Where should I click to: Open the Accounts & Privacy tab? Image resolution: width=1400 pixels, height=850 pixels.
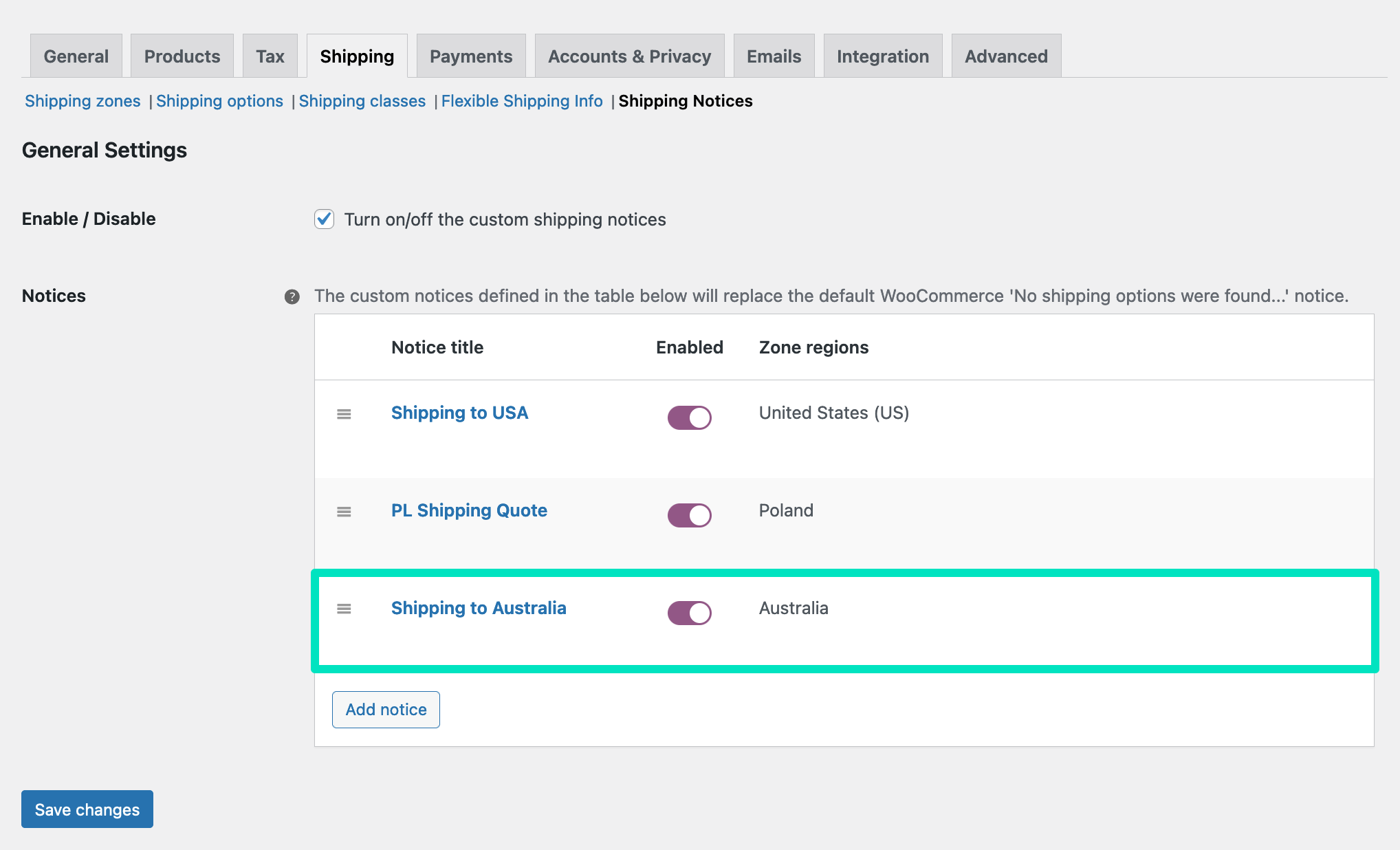tap(629, 56)
